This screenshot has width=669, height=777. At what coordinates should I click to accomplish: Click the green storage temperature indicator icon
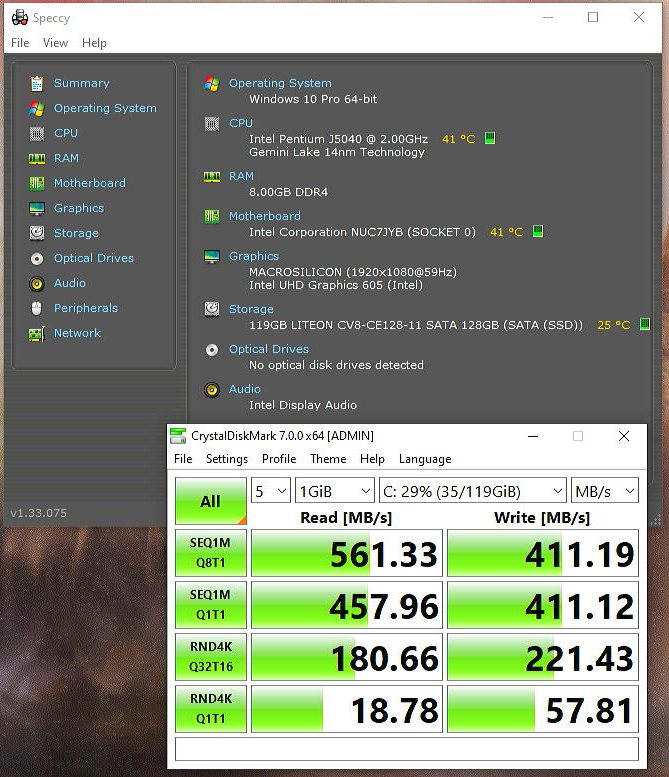(x=645, y=324)
